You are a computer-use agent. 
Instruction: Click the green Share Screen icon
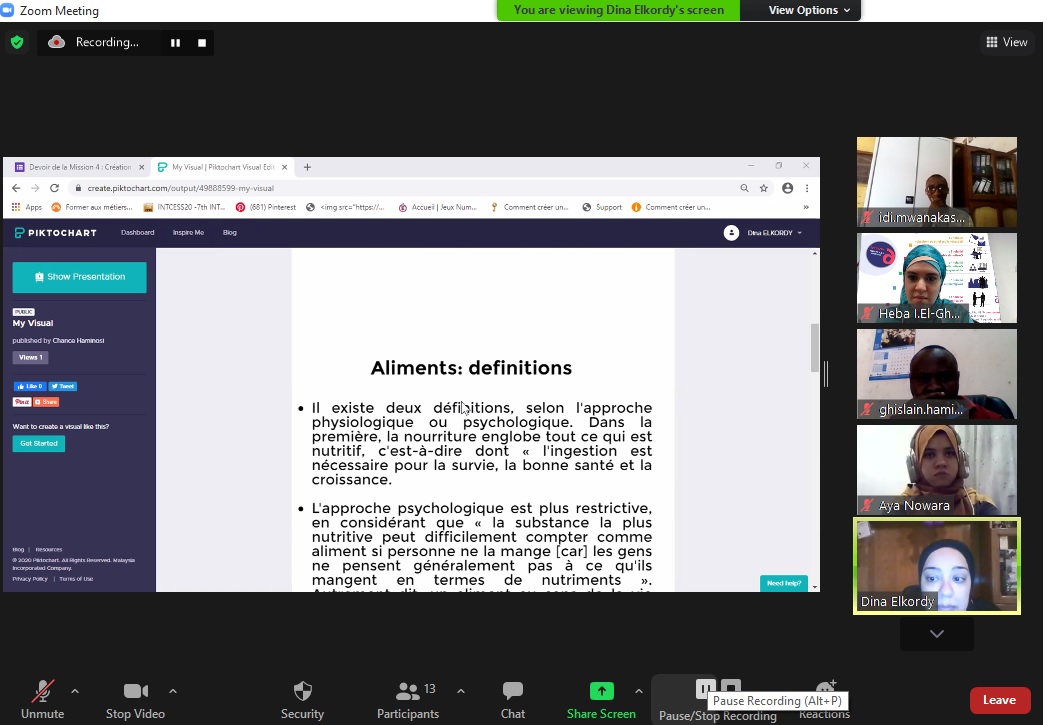pyautogui.click(x=601, y=691)
